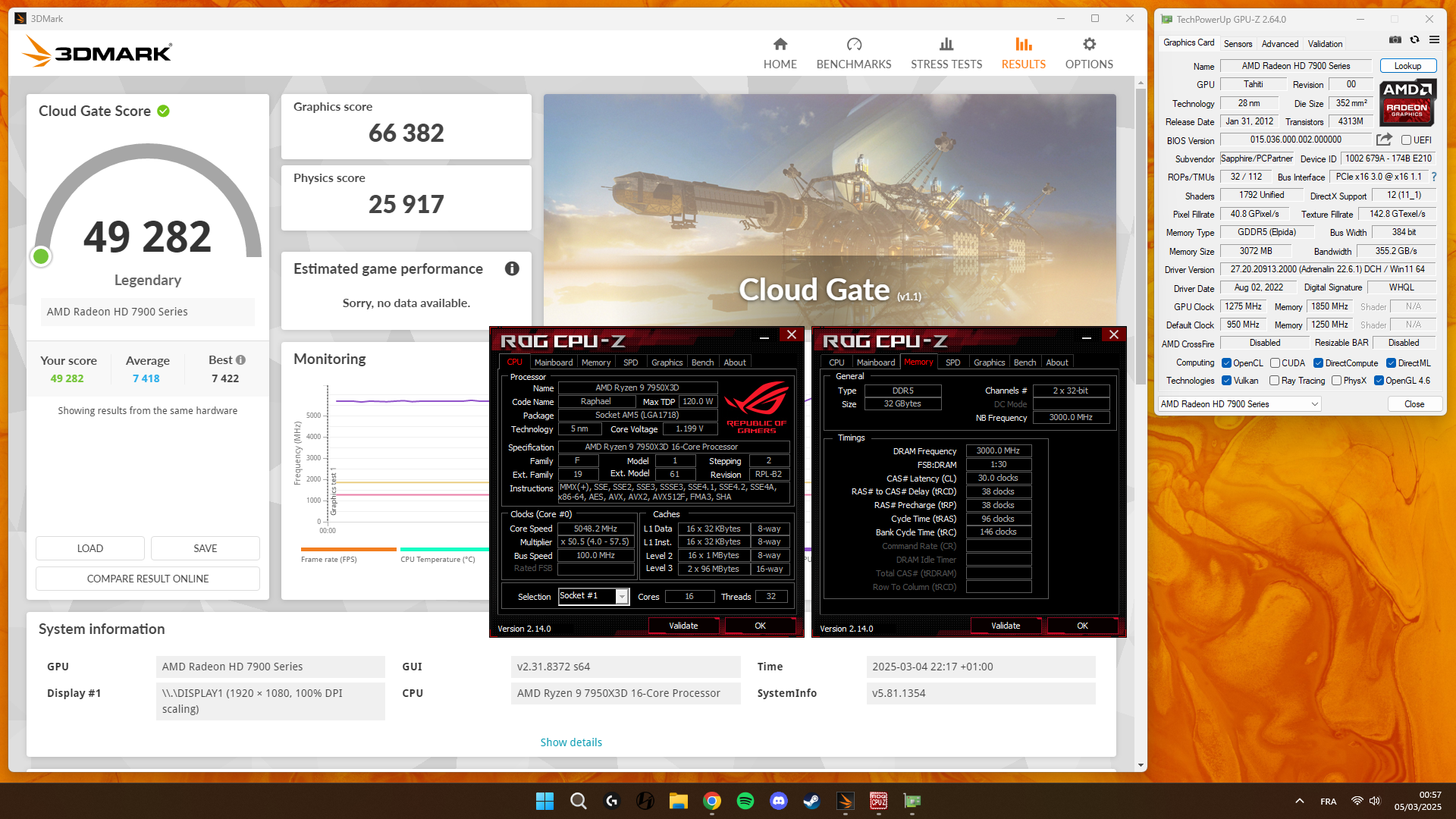This screenshot has width=1456, height=819.
Task: Open the OPTIONS gear icon
Action: (1089, 44)
